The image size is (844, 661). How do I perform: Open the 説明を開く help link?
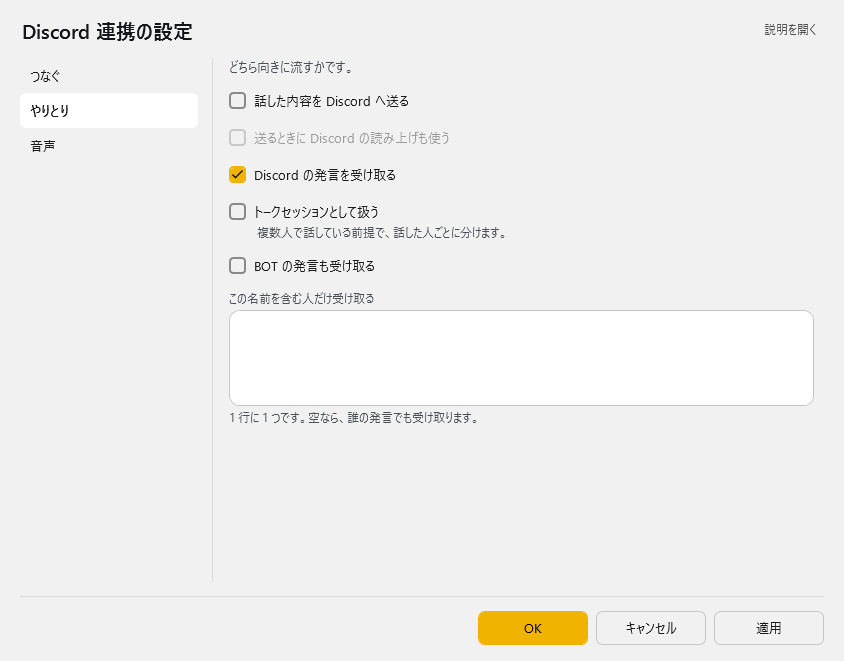coord(790,30)
